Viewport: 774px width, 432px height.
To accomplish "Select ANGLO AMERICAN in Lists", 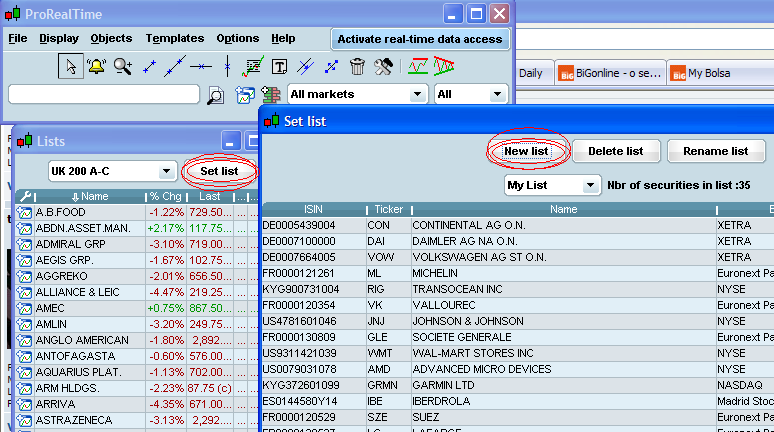I will tap(82, 341).
